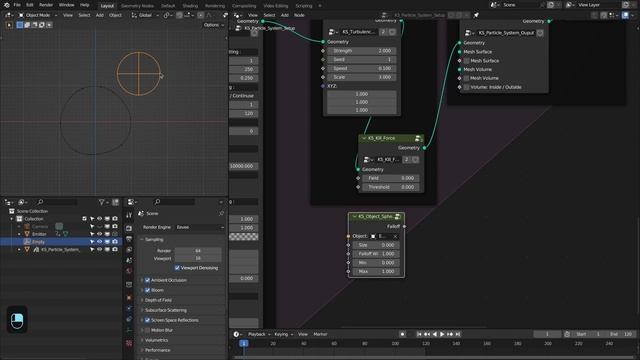The image size is (640, 360).
Task: Open the File menu
Action: (17, 5)
